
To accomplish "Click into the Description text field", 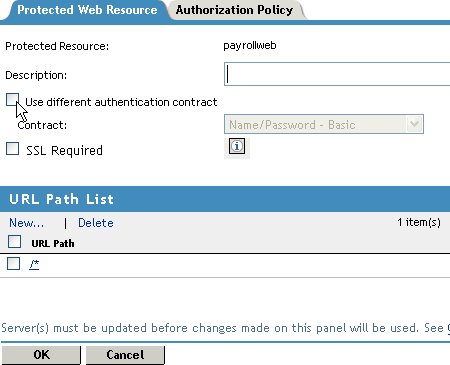I will click(x=337, y=74).
